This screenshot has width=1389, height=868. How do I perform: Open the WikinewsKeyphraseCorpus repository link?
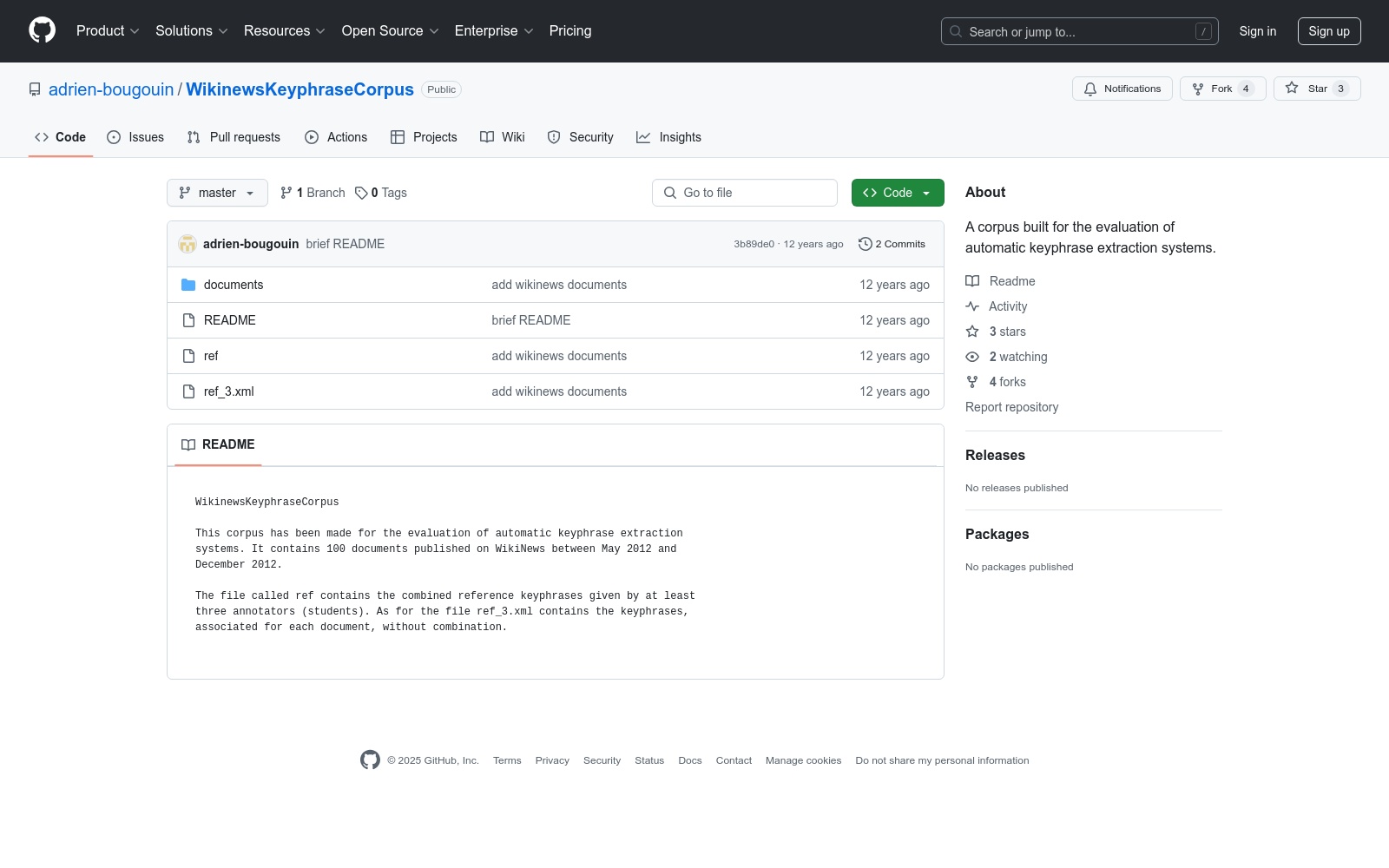point(300,89)
